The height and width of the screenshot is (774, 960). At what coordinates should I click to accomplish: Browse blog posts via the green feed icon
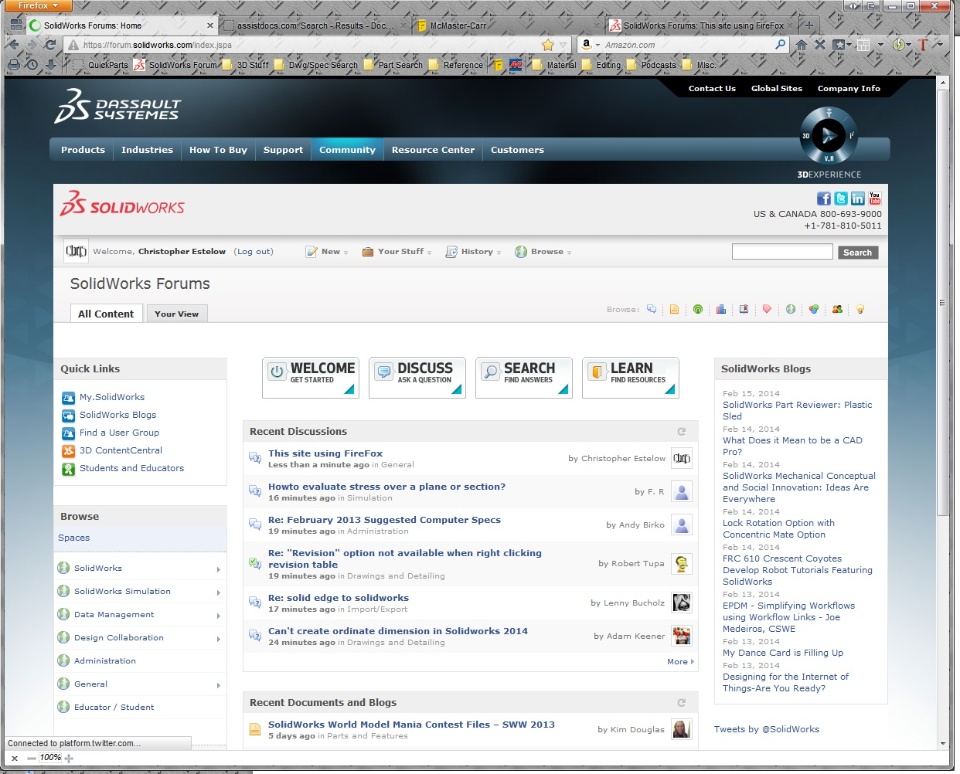697,309
